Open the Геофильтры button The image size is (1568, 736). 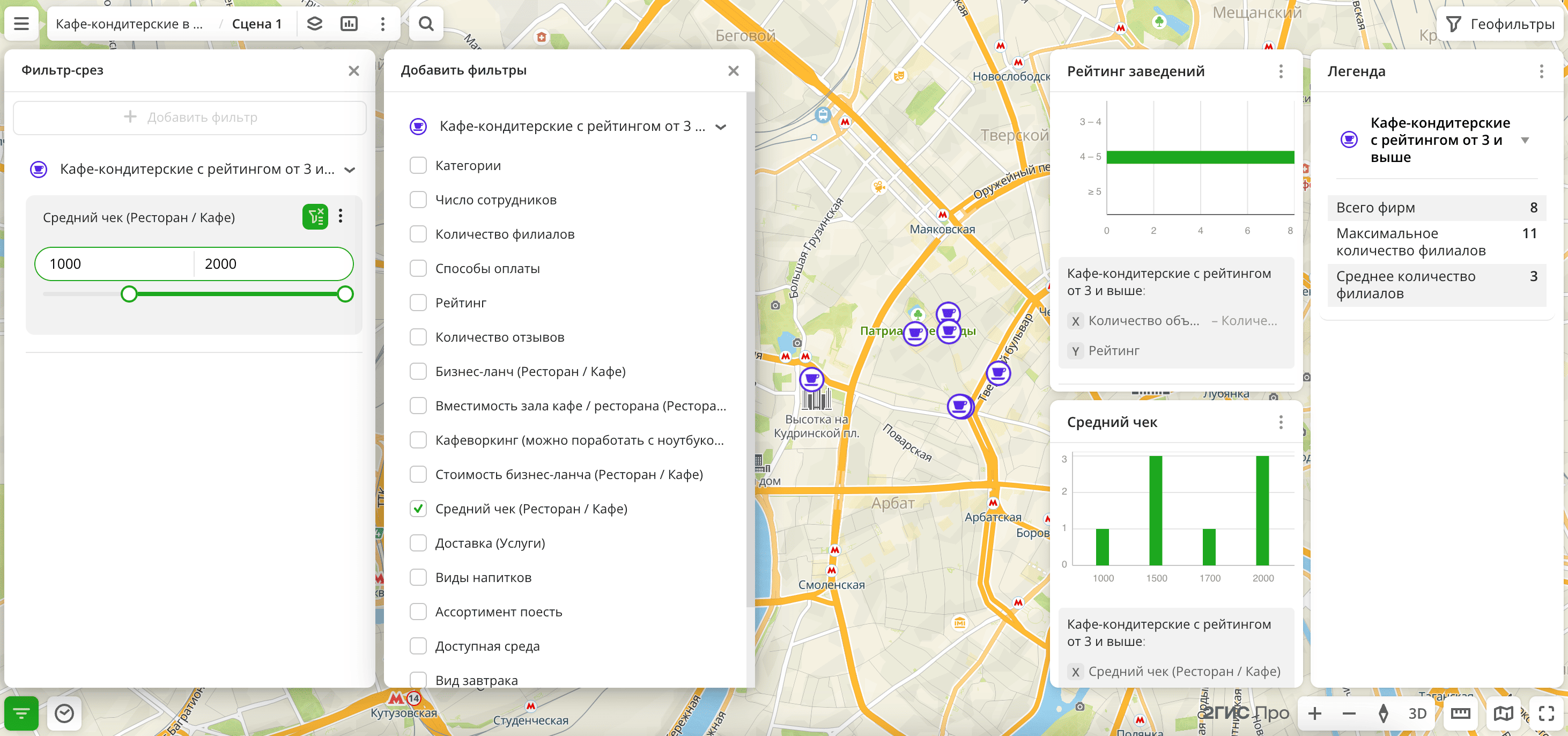pyautogui.click(x=1499, y=24)
